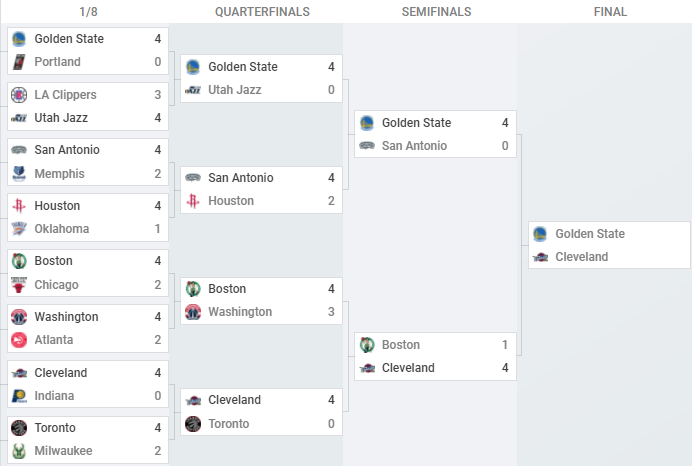Click the Oklahoma Thunder logo icon
692x466 pixels.
[x=19, y=229]
